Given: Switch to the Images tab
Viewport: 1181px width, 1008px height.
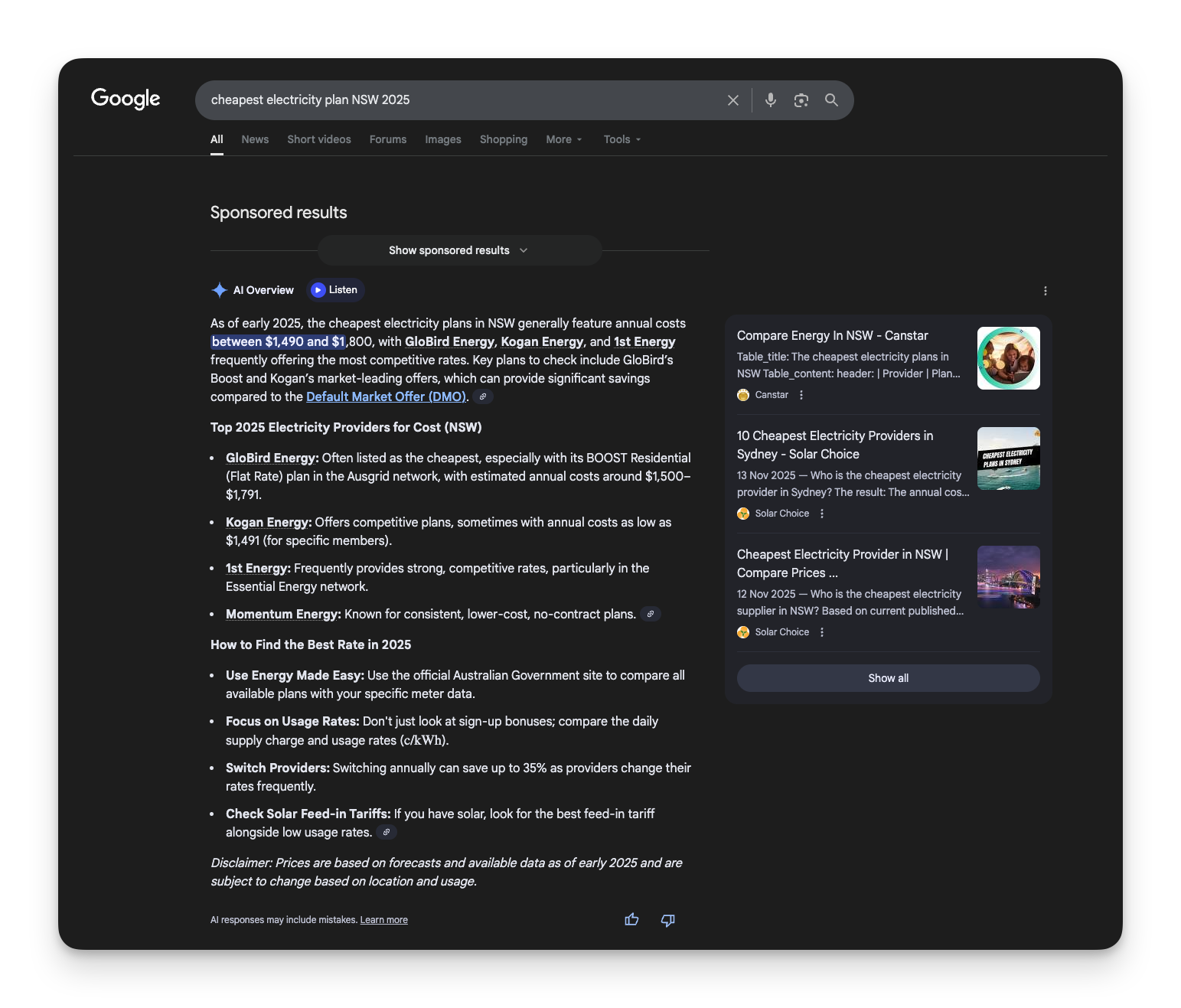Looking at the screenshot, I should tap(443, 139).
